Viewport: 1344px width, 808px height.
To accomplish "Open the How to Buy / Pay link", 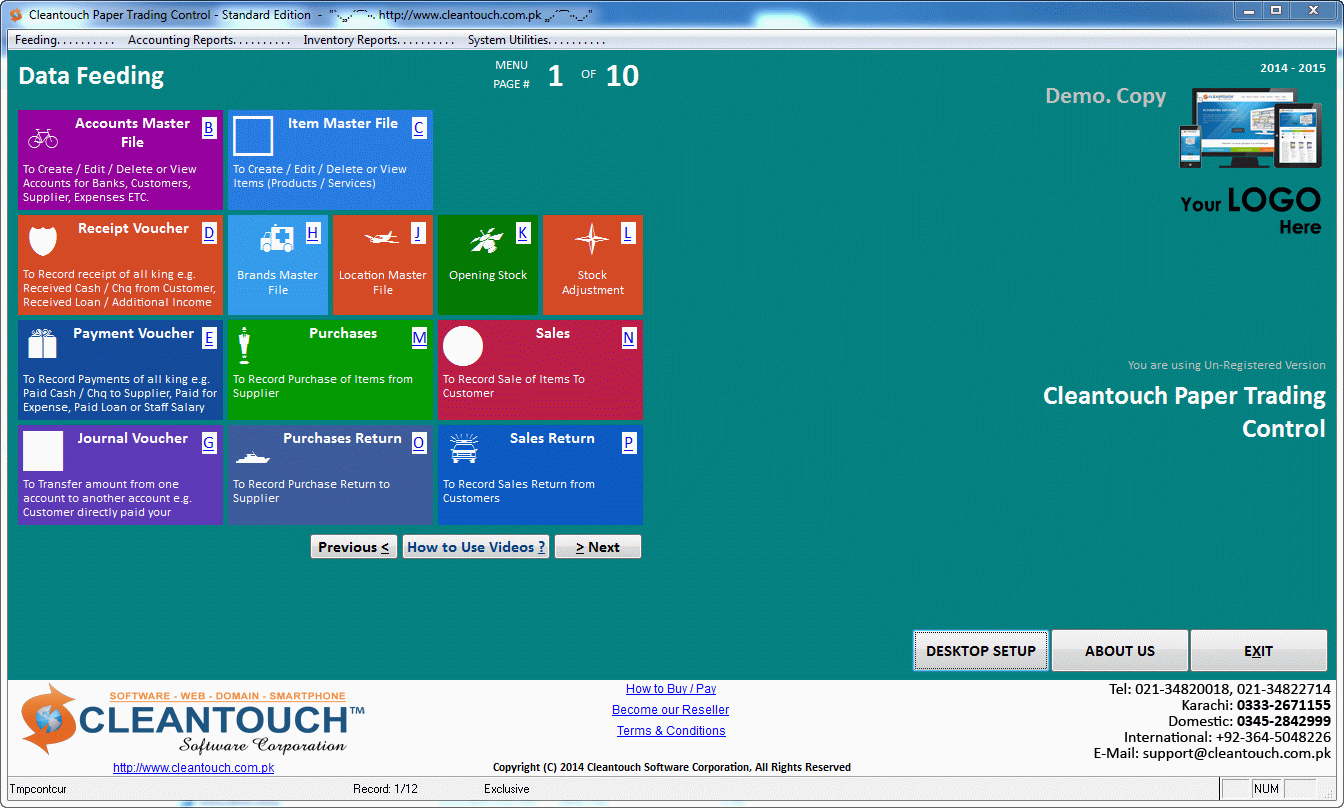I will [671, 689].
